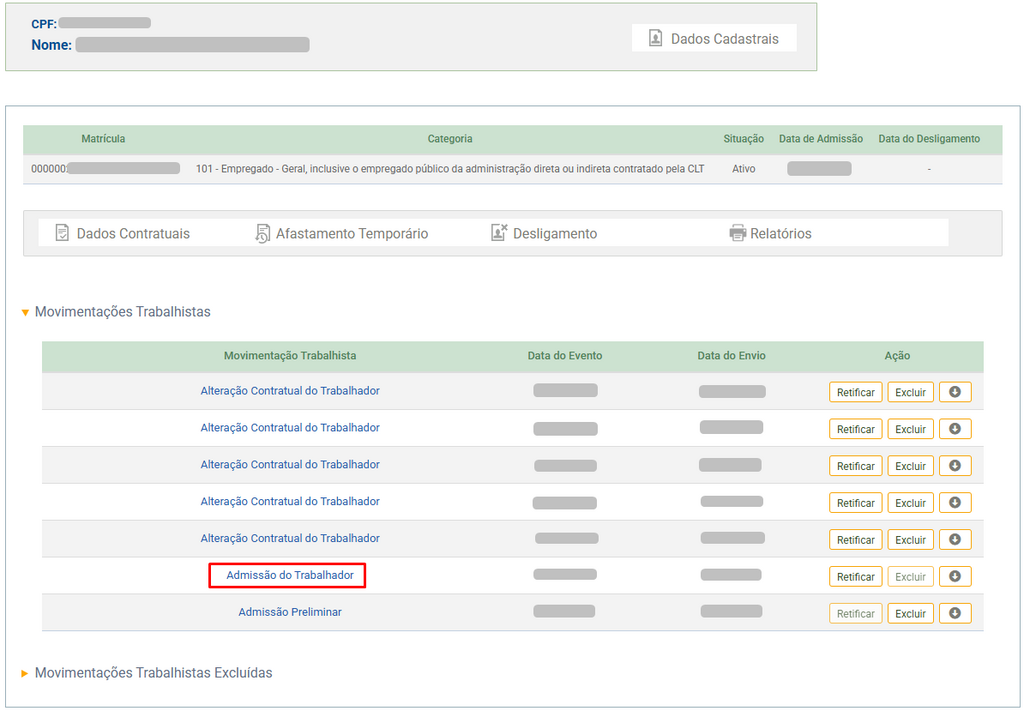
Task: Expand Movimentações Trabalhistas Excluídas section
Action: click(26, 673)
